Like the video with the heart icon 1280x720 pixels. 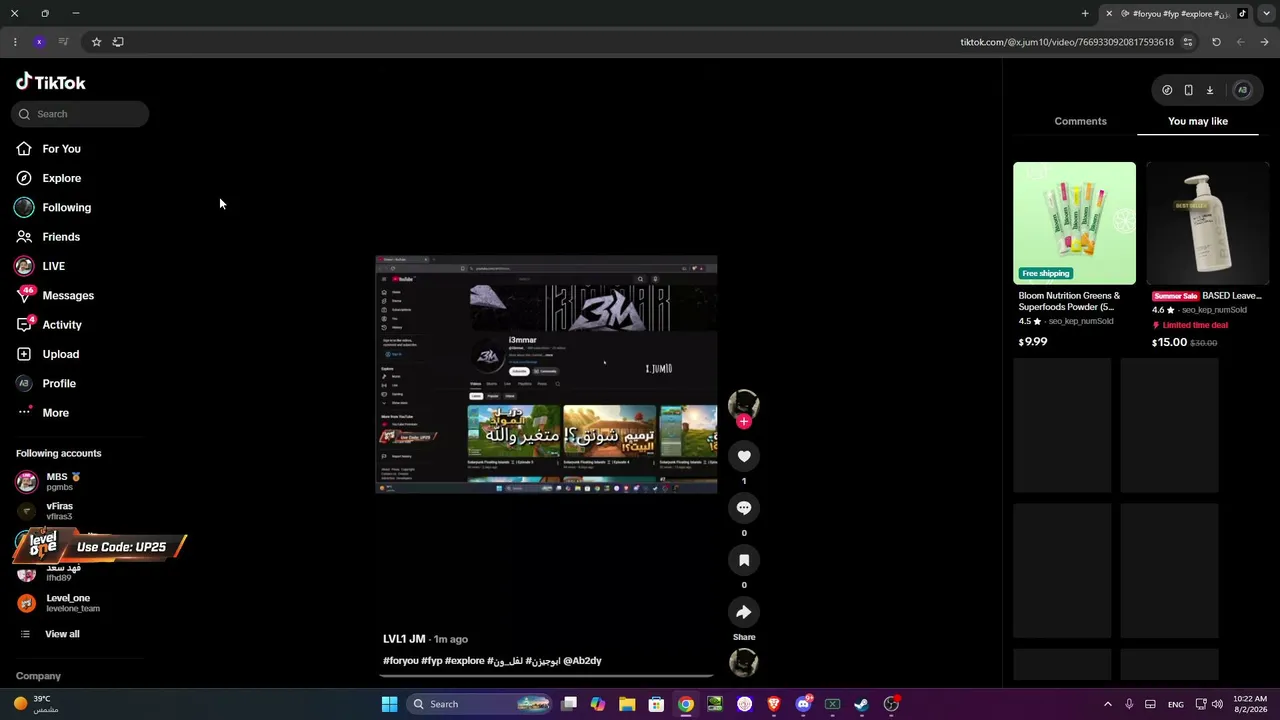pyautogui.click(x=743, y=456)
